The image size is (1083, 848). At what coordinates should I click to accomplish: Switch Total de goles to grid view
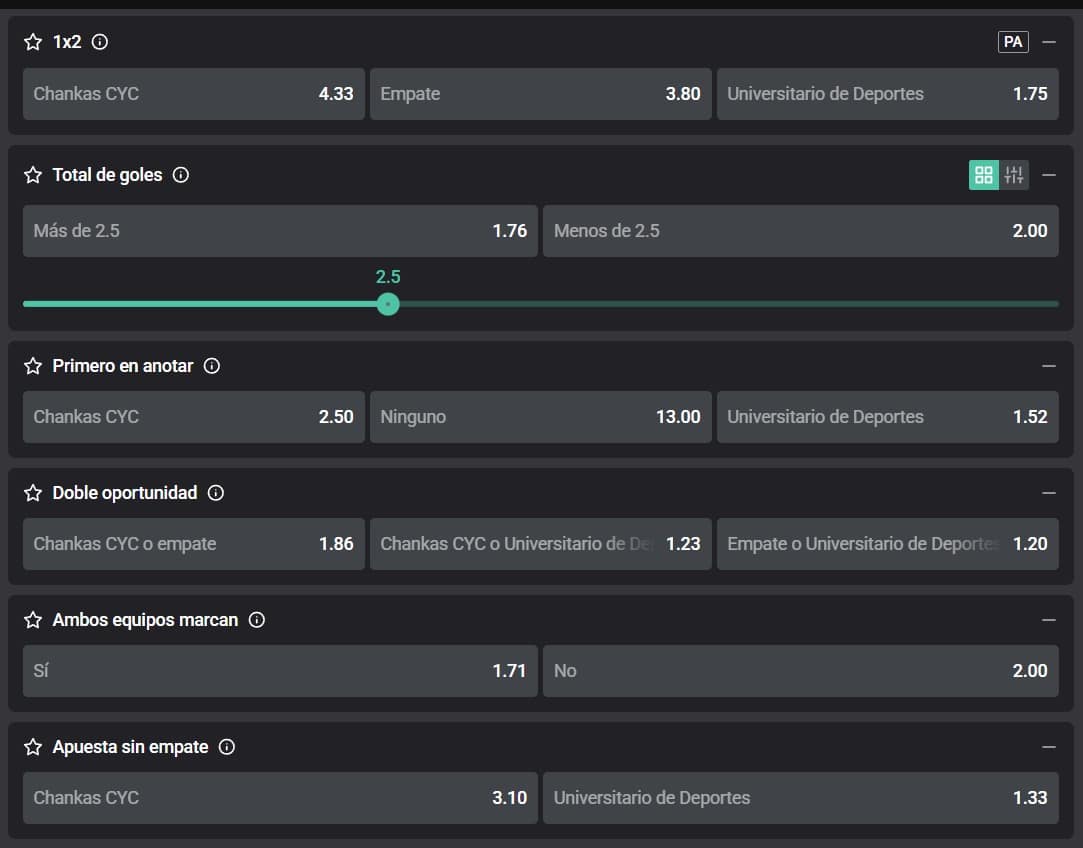984,175
